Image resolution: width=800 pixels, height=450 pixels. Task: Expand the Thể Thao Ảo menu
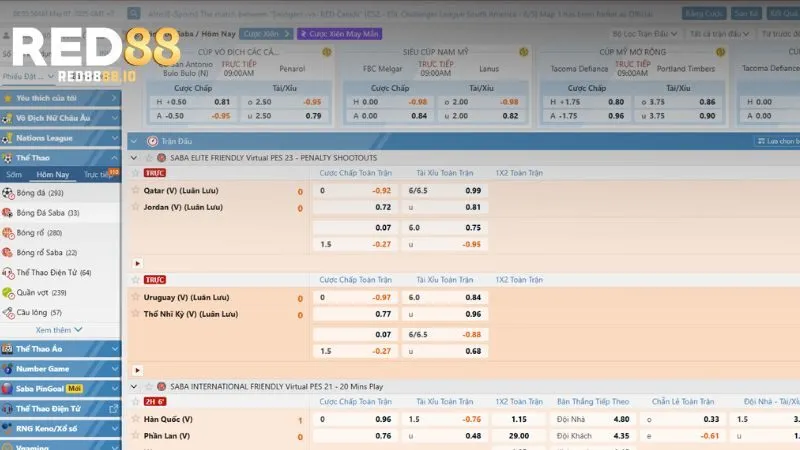click(x=61, y=348)
